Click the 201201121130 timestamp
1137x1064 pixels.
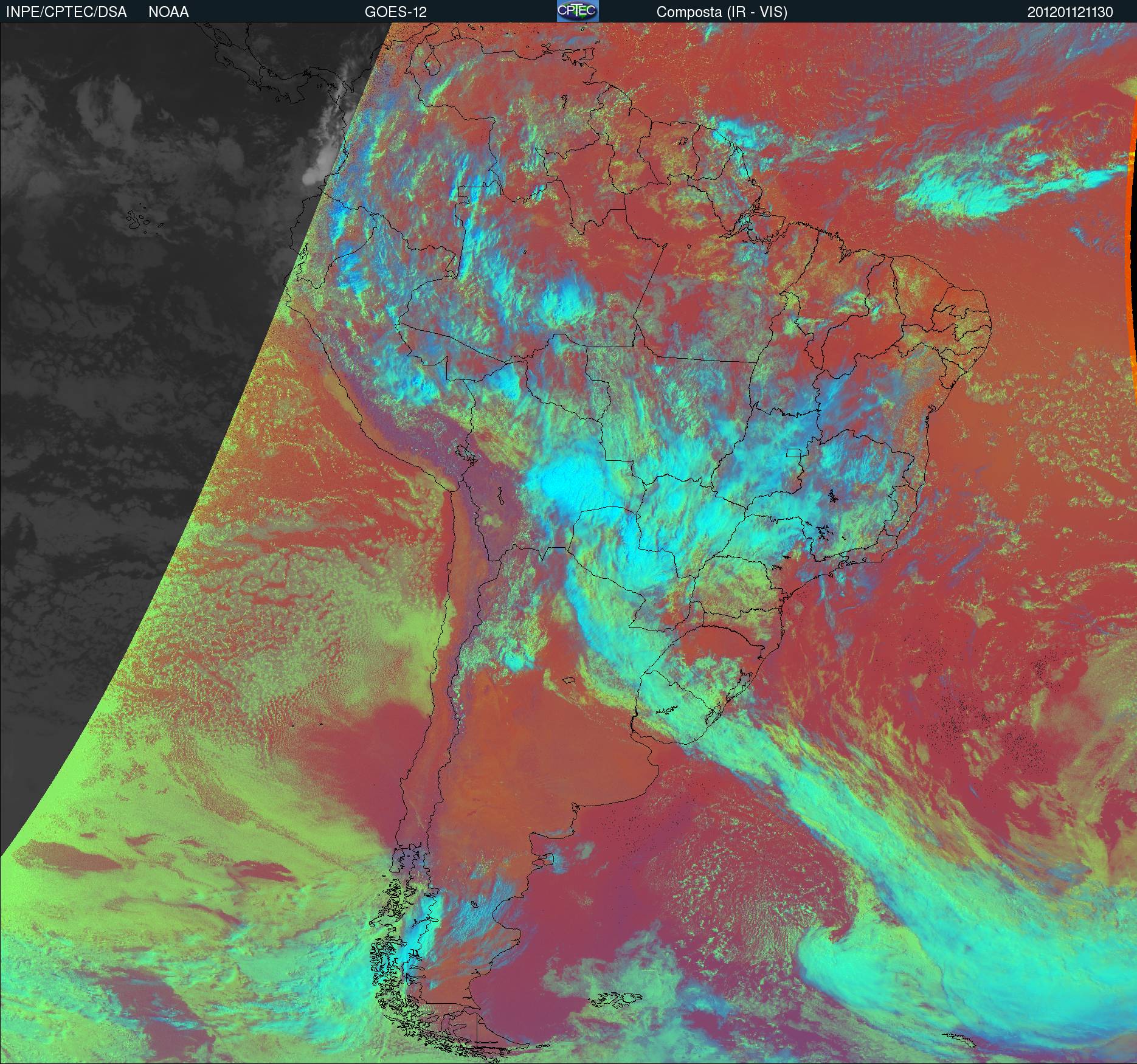(x=1071, y=12)
